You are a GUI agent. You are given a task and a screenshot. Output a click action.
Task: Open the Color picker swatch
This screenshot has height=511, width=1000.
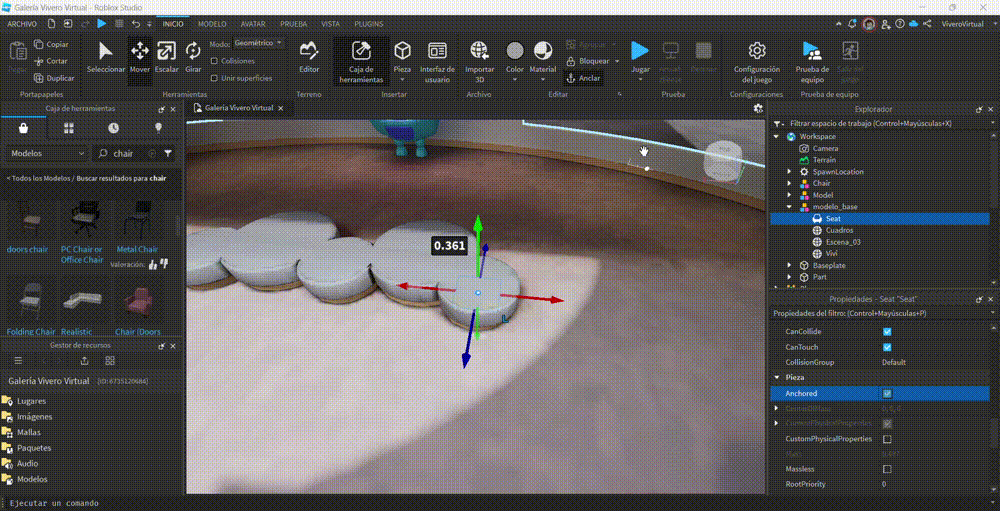(515, 50)
